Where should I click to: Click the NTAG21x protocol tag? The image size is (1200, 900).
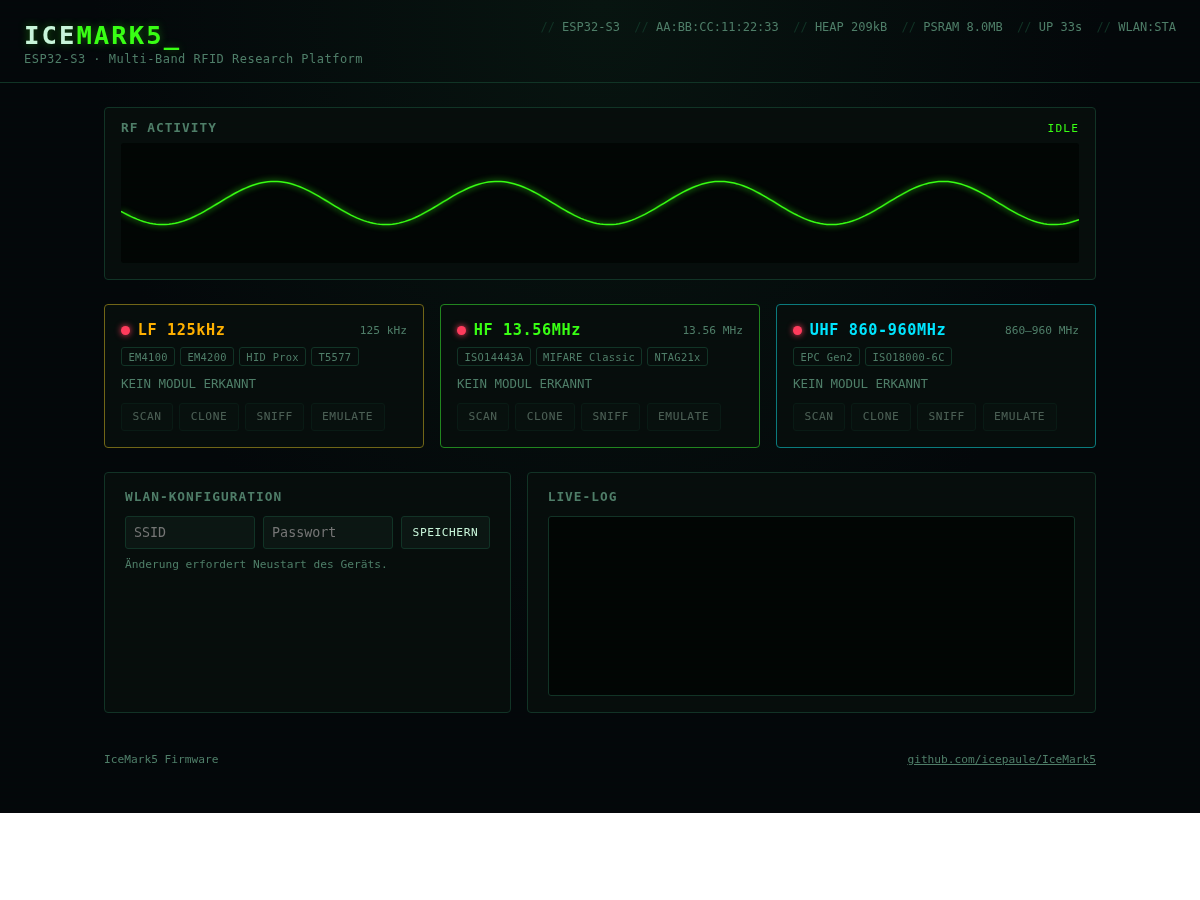(677, 357)
